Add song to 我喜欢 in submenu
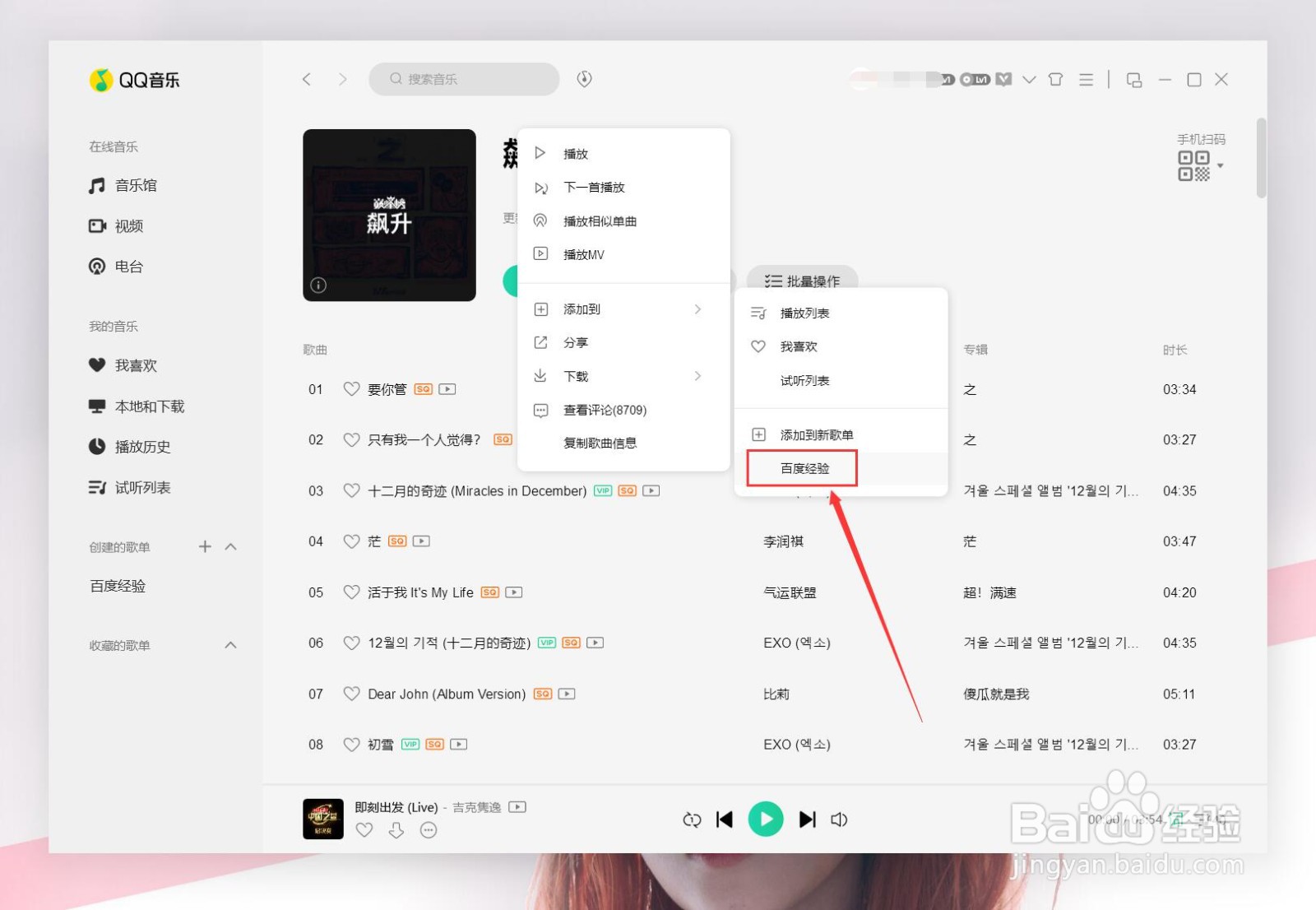This screenshot has height=910, width=1316. tap(841, 346)
